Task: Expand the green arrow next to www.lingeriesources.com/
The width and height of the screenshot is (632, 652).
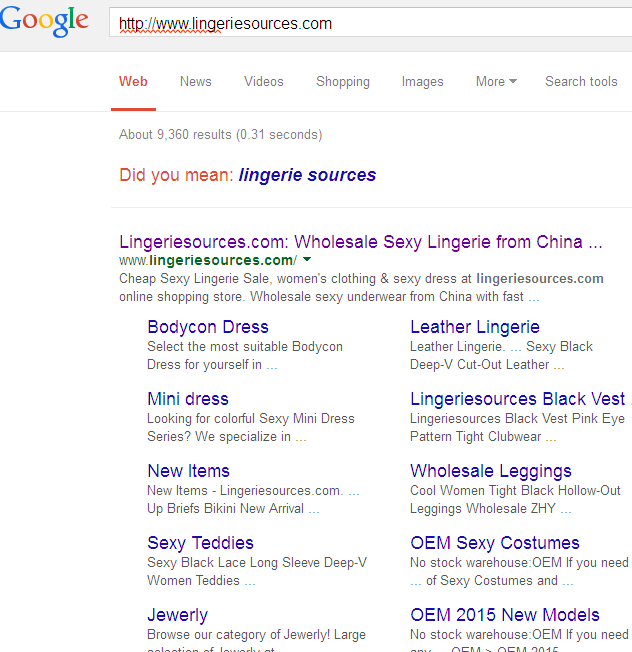Action: click(307, 259)
